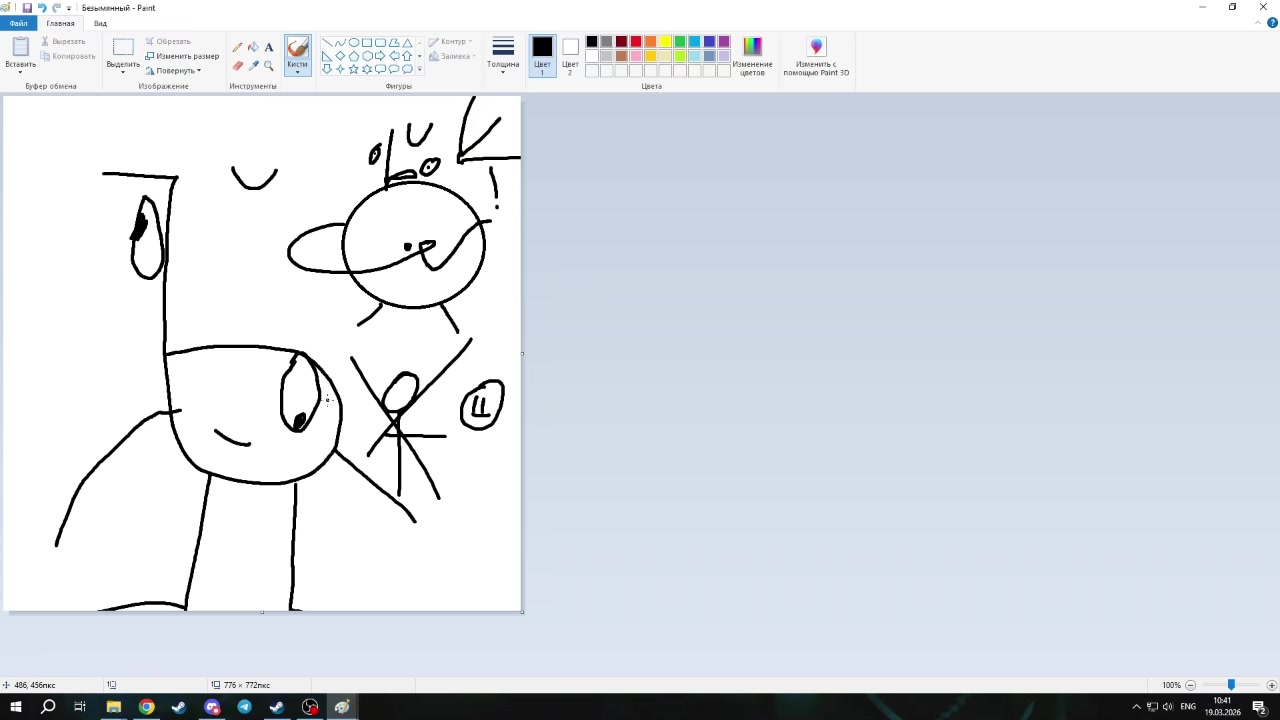The height and width of the screenshot is (720, 1280).
Task: Select the Magnifier tool
Action: coord(269,66)
